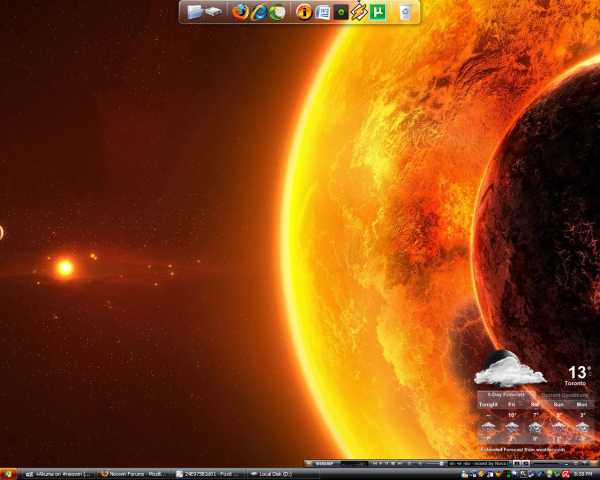Screen dimensions: 600x480
Task: Open the green globe notepad dock icon
Action: (x=277, y=12)
